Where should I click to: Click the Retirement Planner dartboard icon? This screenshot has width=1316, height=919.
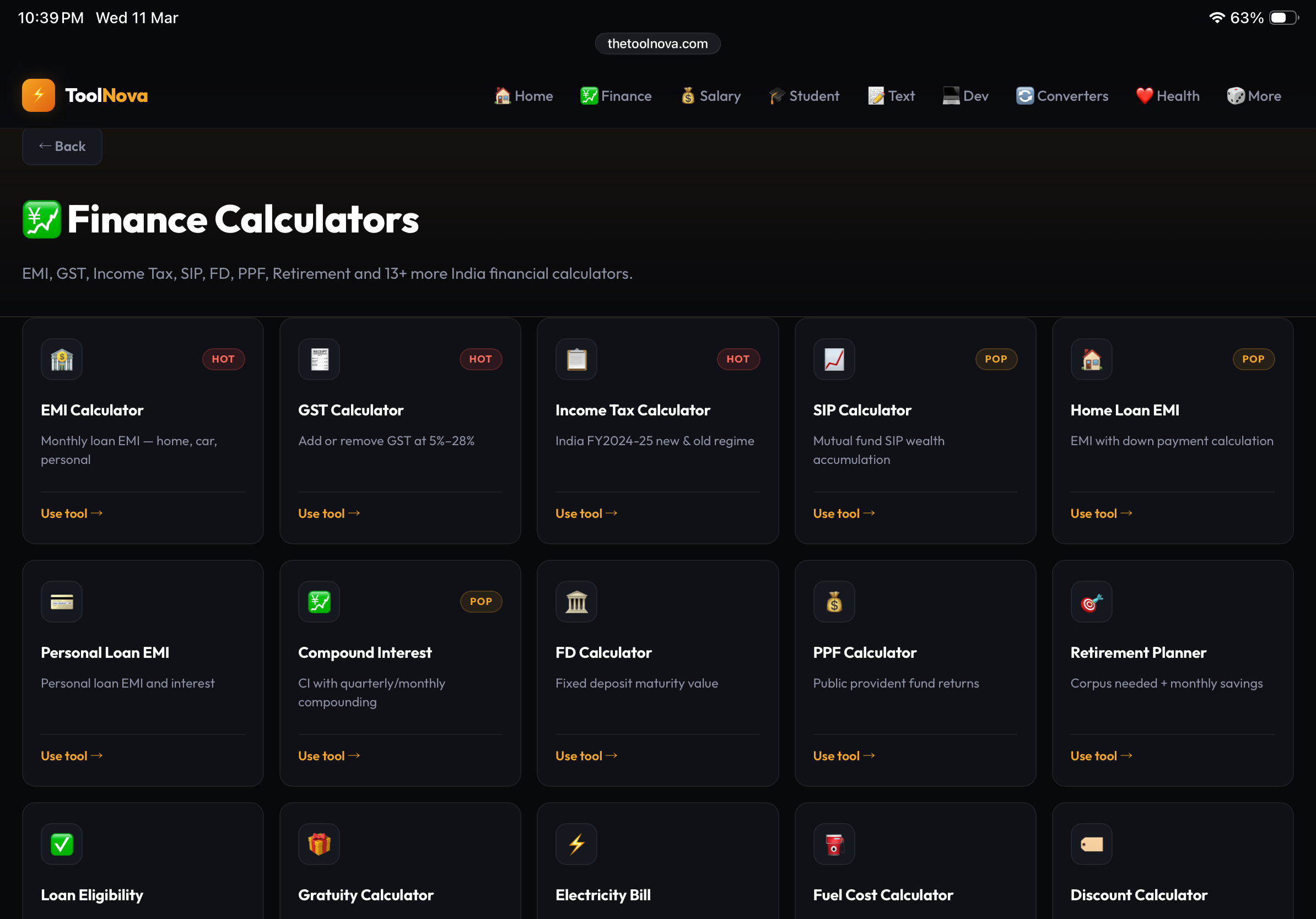(x=1091, y=602)
